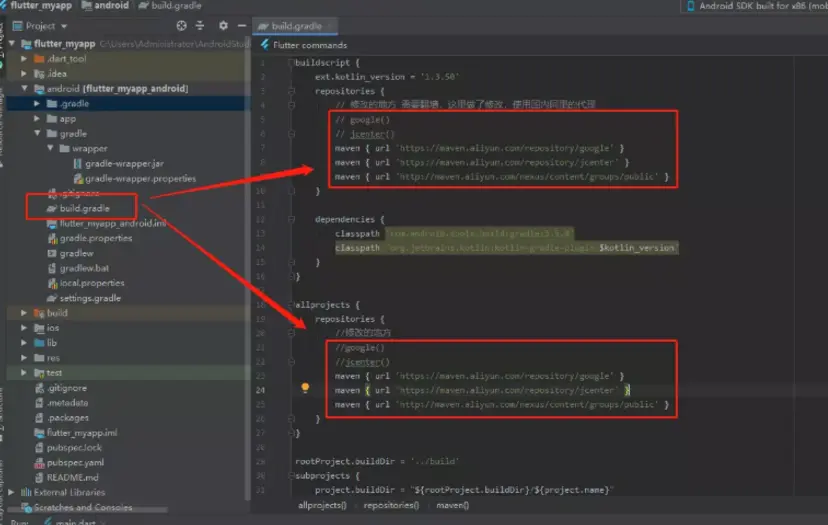Click the Flutter commands link
The height and width of the screenshot is (525, 828).
[310, 45]
